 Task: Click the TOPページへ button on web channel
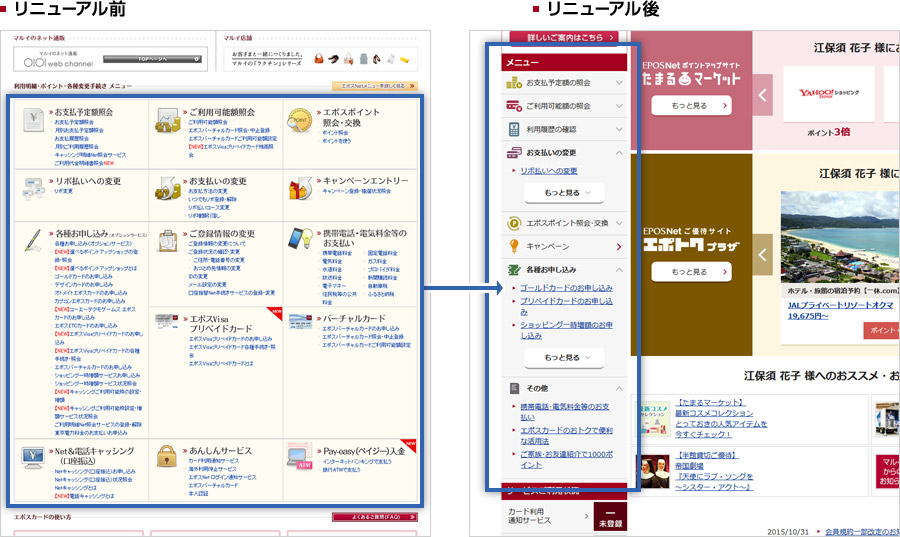tap(152, 59)
